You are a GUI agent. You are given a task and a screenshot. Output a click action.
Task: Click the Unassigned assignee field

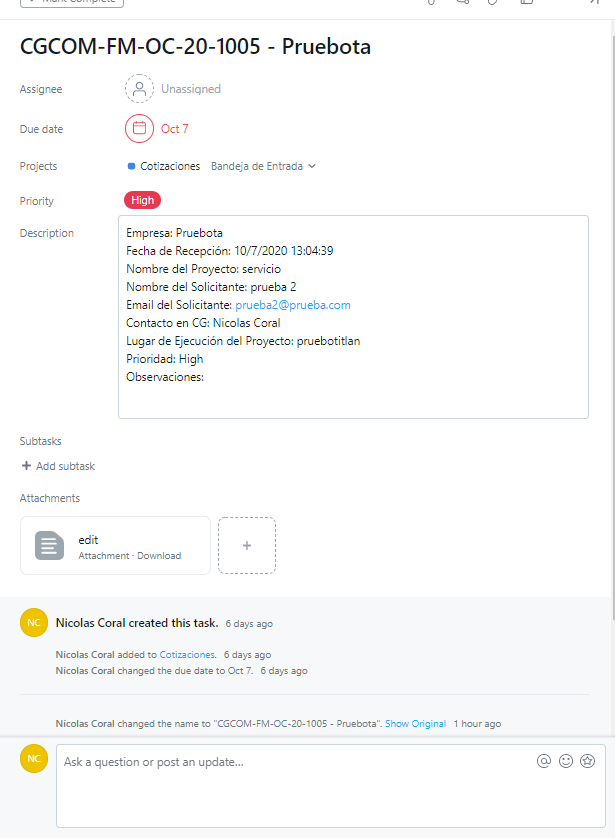(x=191, y=89)
